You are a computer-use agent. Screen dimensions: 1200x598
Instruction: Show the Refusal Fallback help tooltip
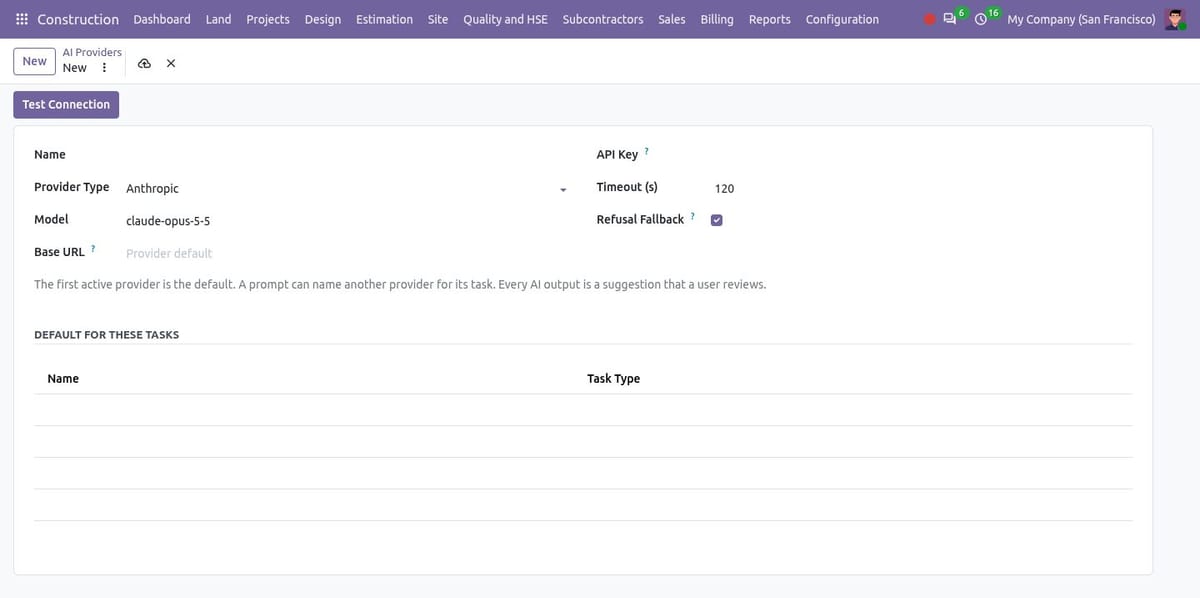[692, 216]
